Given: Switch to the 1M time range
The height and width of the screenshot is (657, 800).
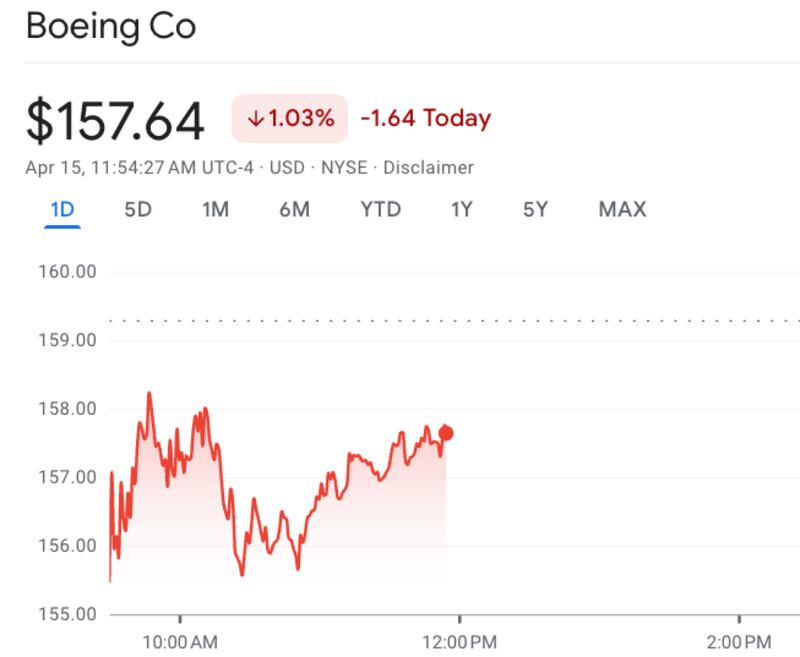Looking at the screenshot, I should 215,210.
